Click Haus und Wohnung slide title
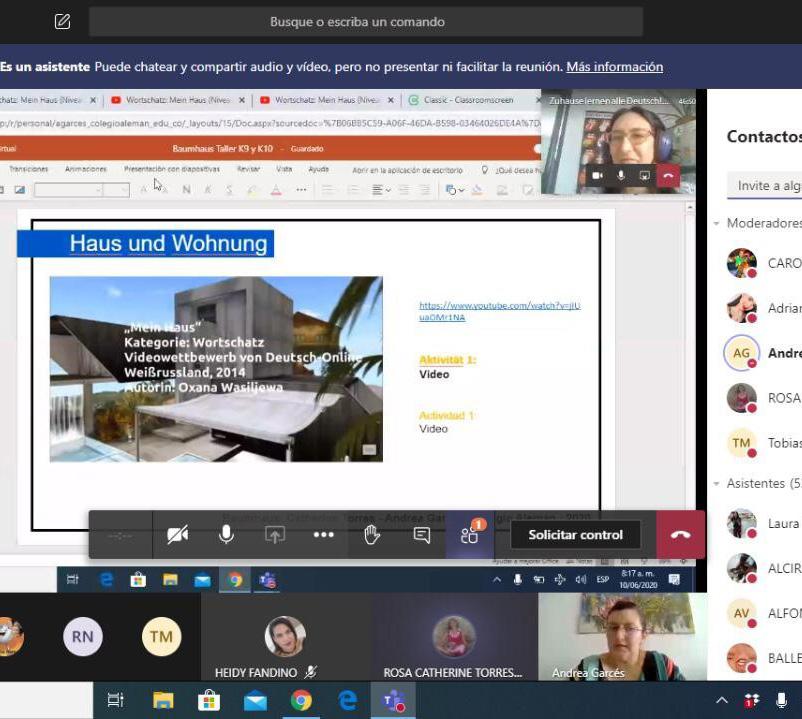 (x=168, y=243)
